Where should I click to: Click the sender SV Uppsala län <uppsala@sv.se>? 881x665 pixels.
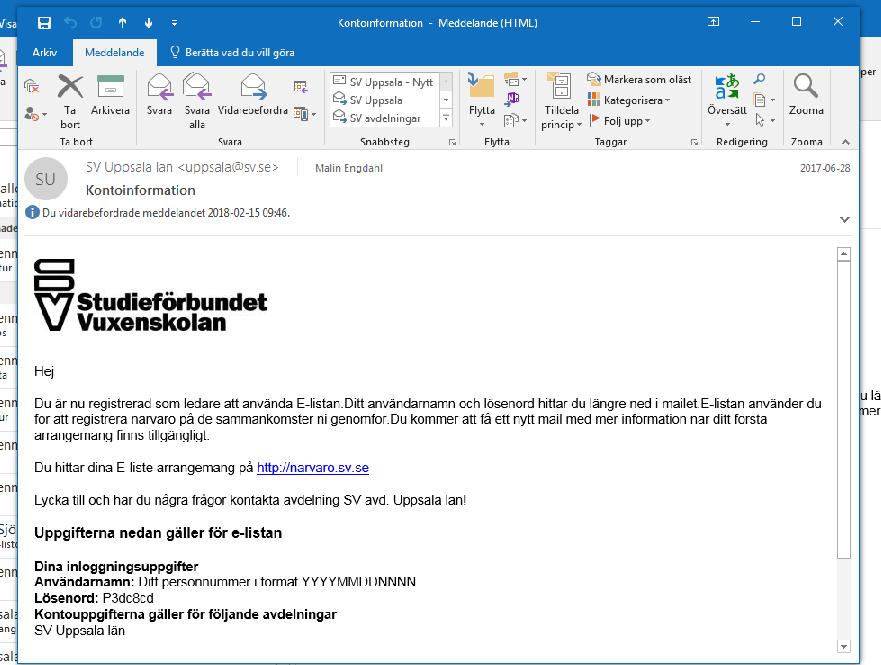coord(182,167)
